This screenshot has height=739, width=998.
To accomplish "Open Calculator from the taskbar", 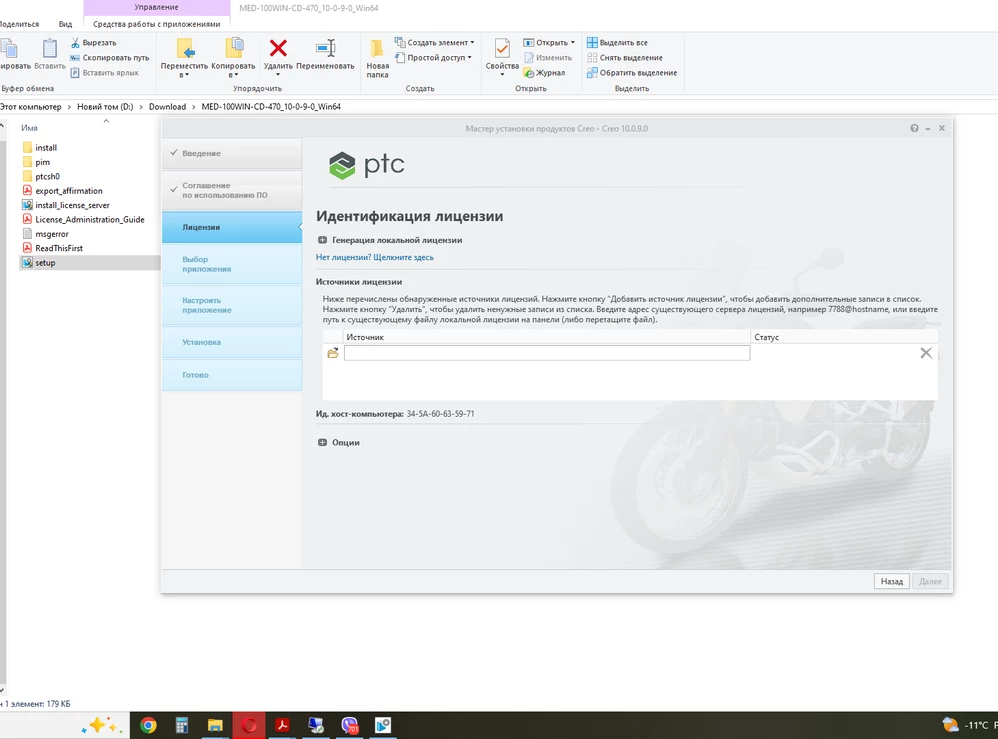I will [182, 725].
